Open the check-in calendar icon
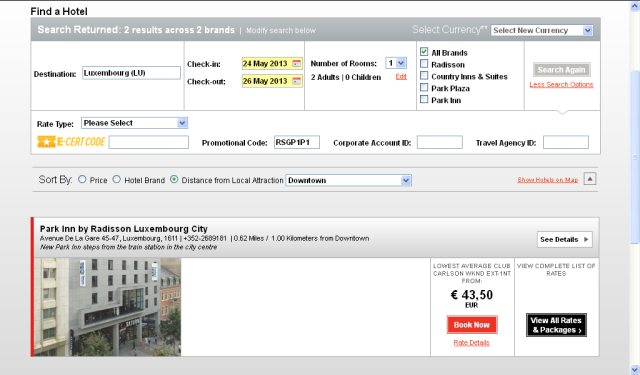Viewport: 640px width, 375px height. [297, 64]
